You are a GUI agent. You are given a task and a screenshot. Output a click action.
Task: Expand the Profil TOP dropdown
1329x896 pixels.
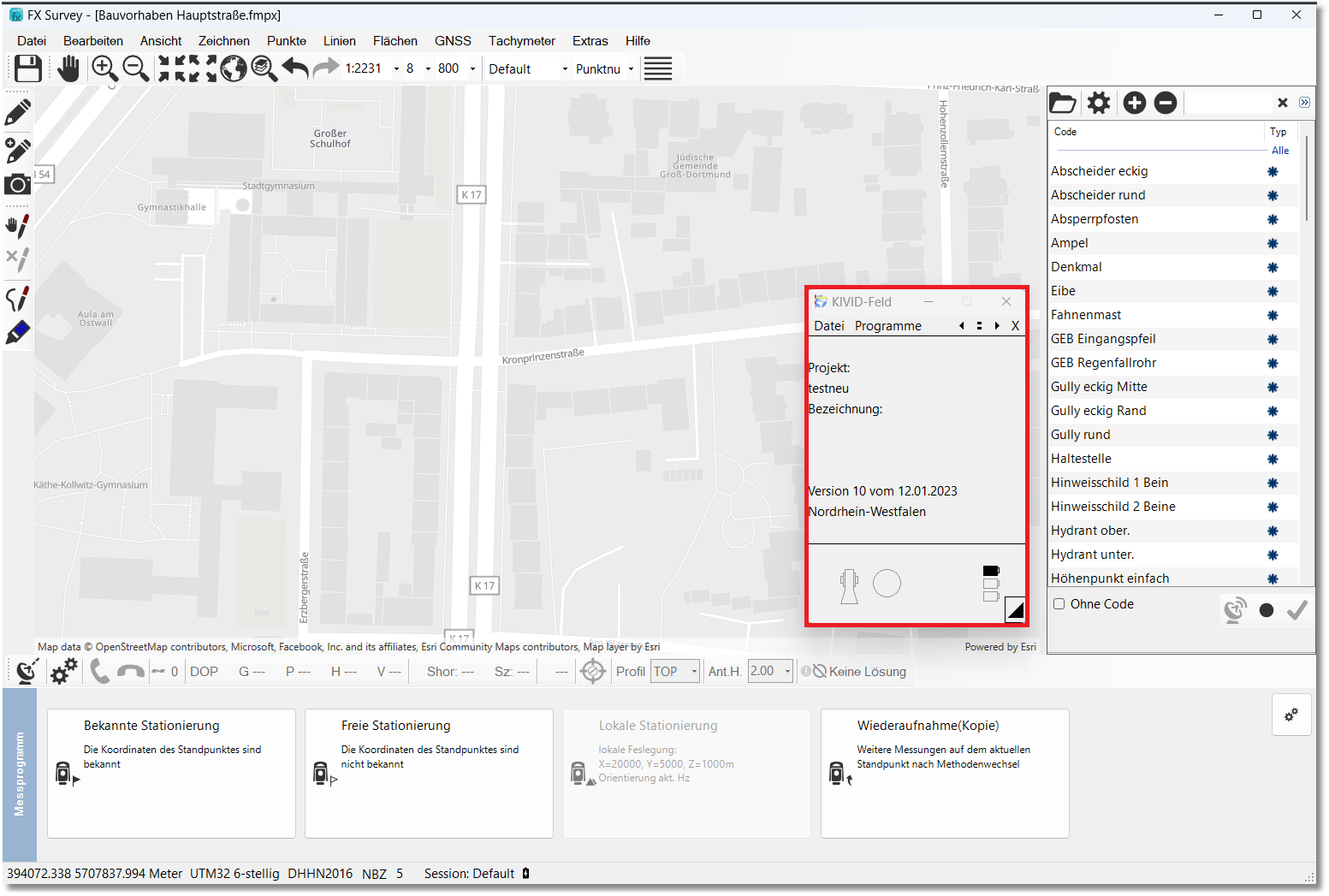click(x=694, y=672)
